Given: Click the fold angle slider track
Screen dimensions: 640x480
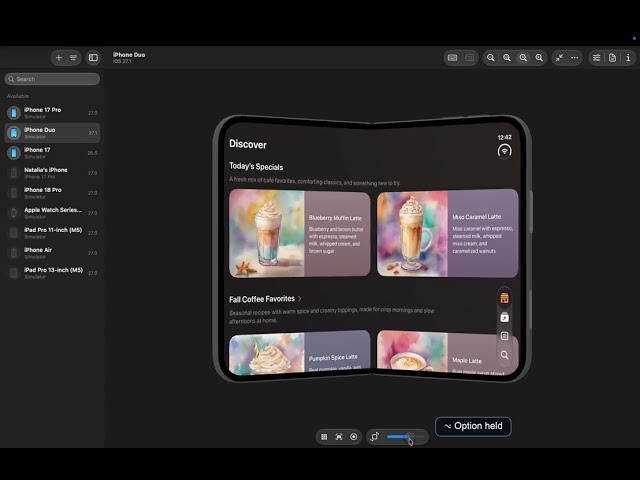Looking at the screenshot, I should coord(406,437).
